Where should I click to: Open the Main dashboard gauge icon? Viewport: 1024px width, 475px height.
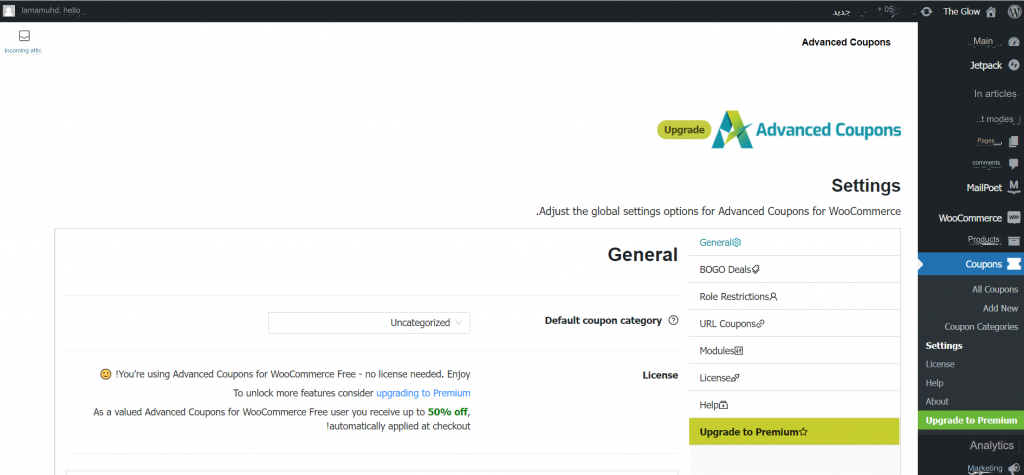(1014, 41)
